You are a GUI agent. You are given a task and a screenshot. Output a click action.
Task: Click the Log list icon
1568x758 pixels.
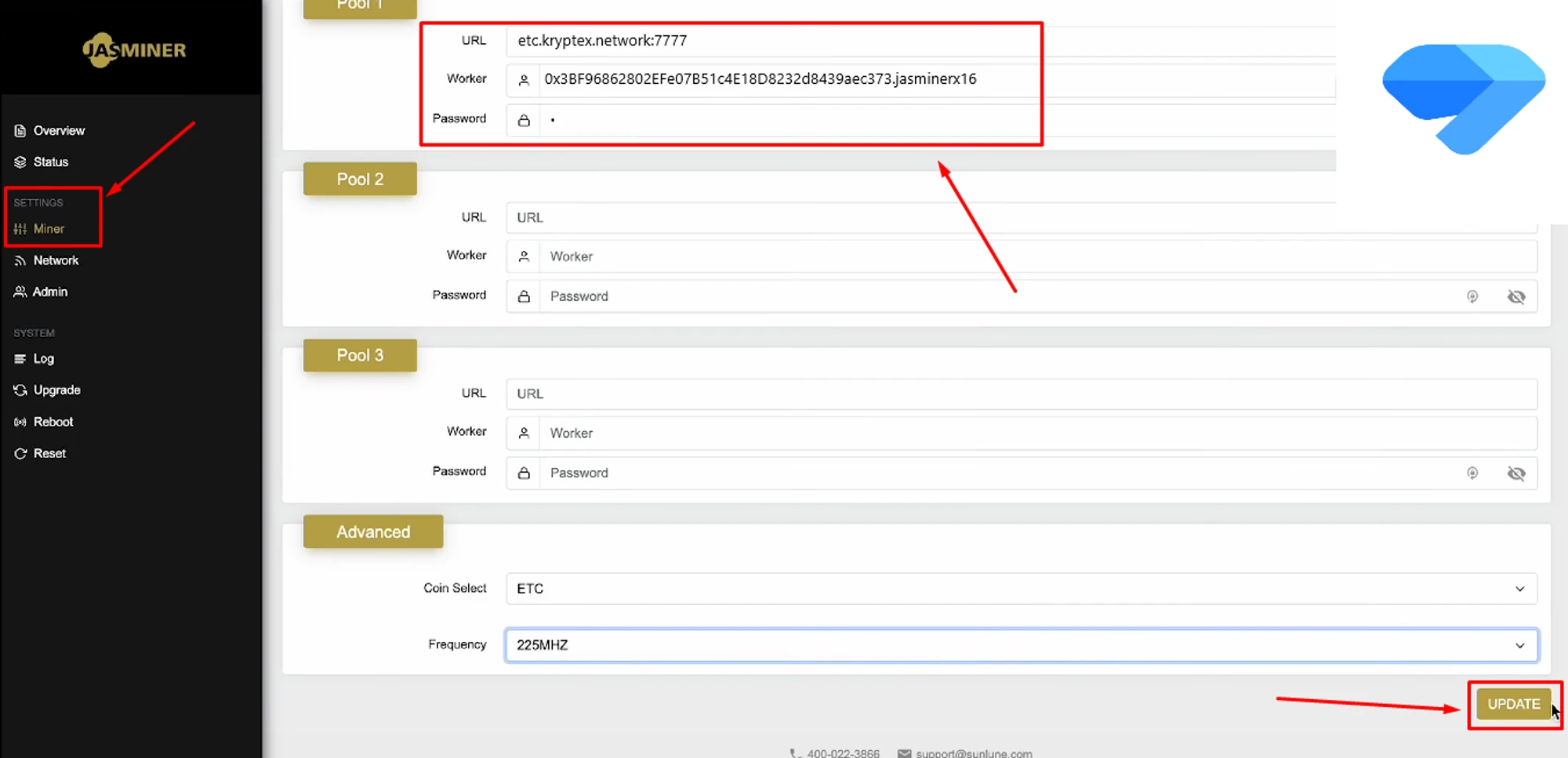click(x=20, y=359)
